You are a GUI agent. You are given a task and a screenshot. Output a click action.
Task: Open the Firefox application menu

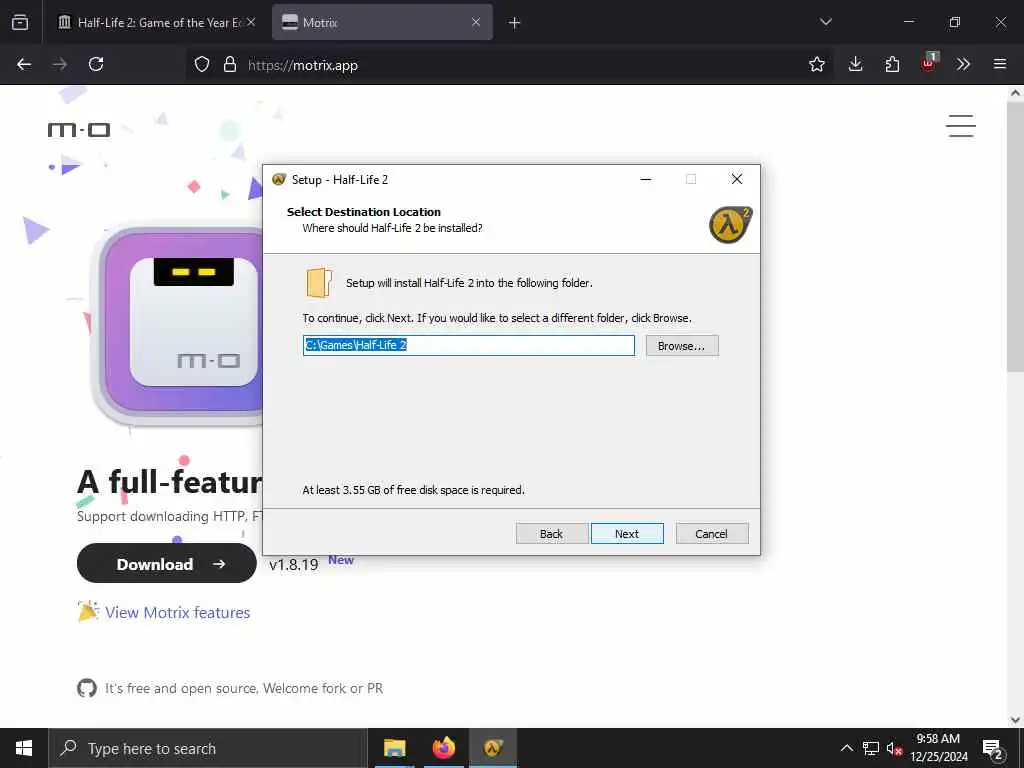(x=1000, y=64)
